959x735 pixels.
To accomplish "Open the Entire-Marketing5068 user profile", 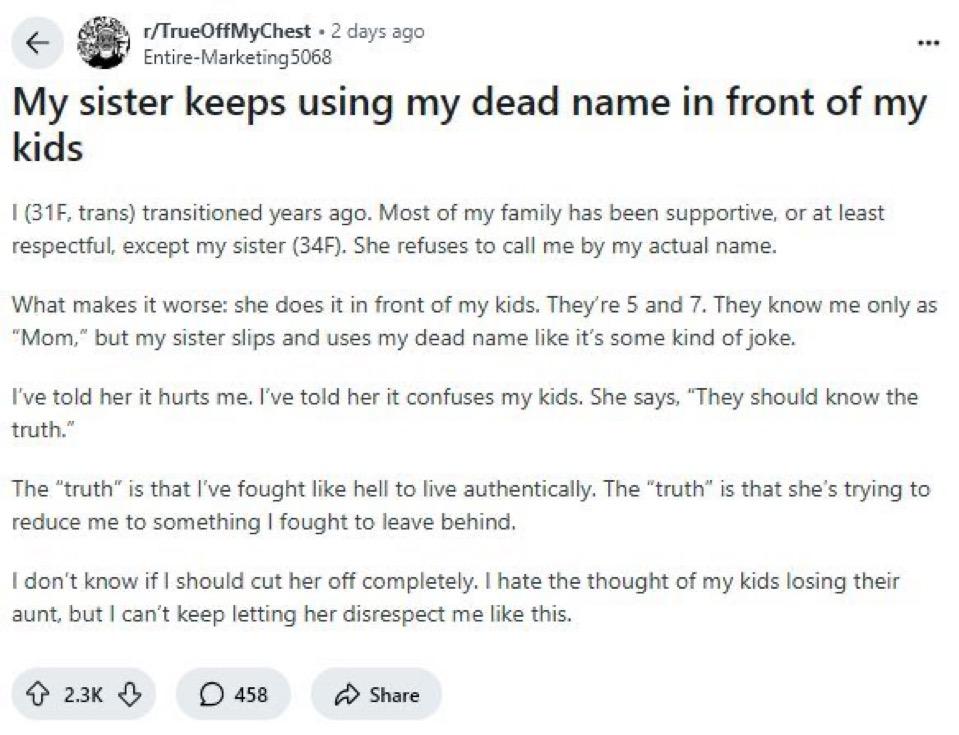I will pos(237,56).
